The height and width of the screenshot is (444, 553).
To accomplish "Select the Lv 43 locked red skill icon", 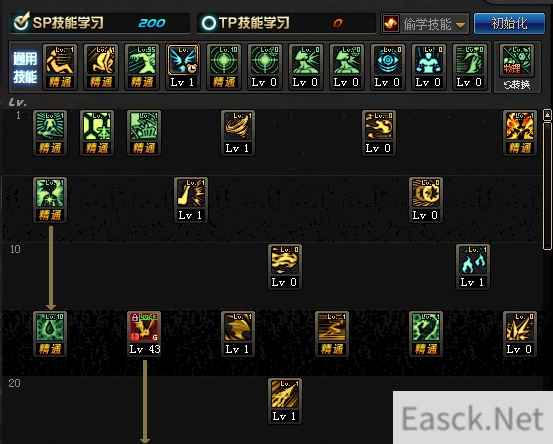I will [x=144, y=334].
